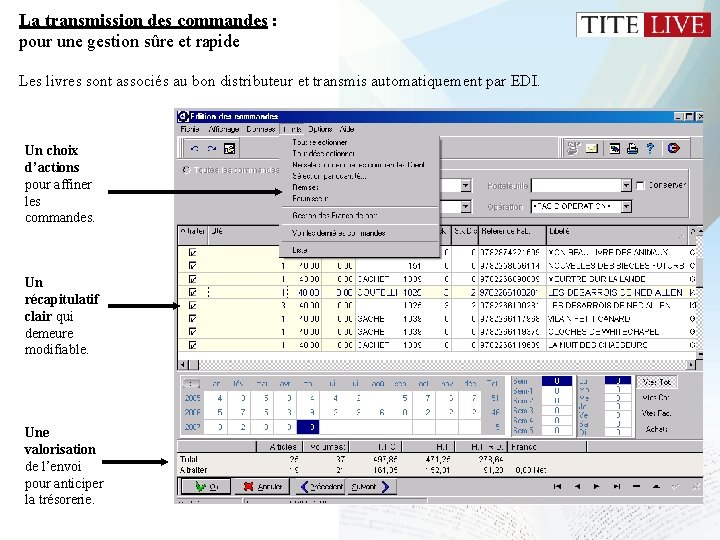Click the 2005 year row label
This screenshot has height=540, width=720.
coord(193,398)
